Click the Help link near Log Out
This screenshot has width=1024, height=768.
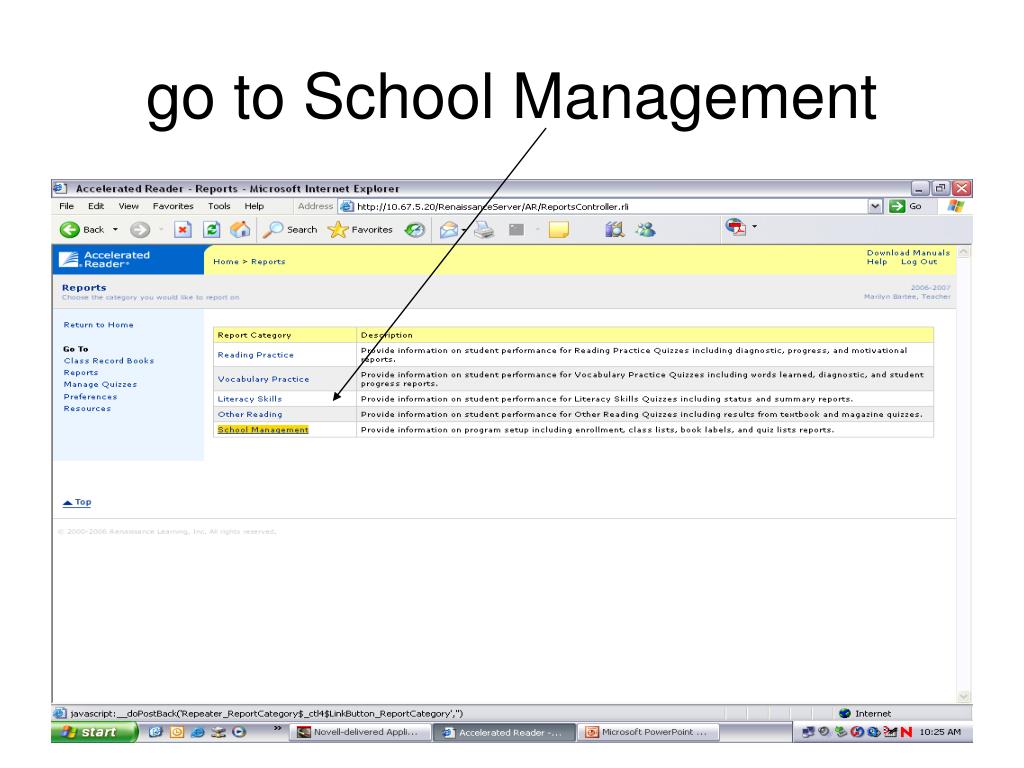coord(877,262)
